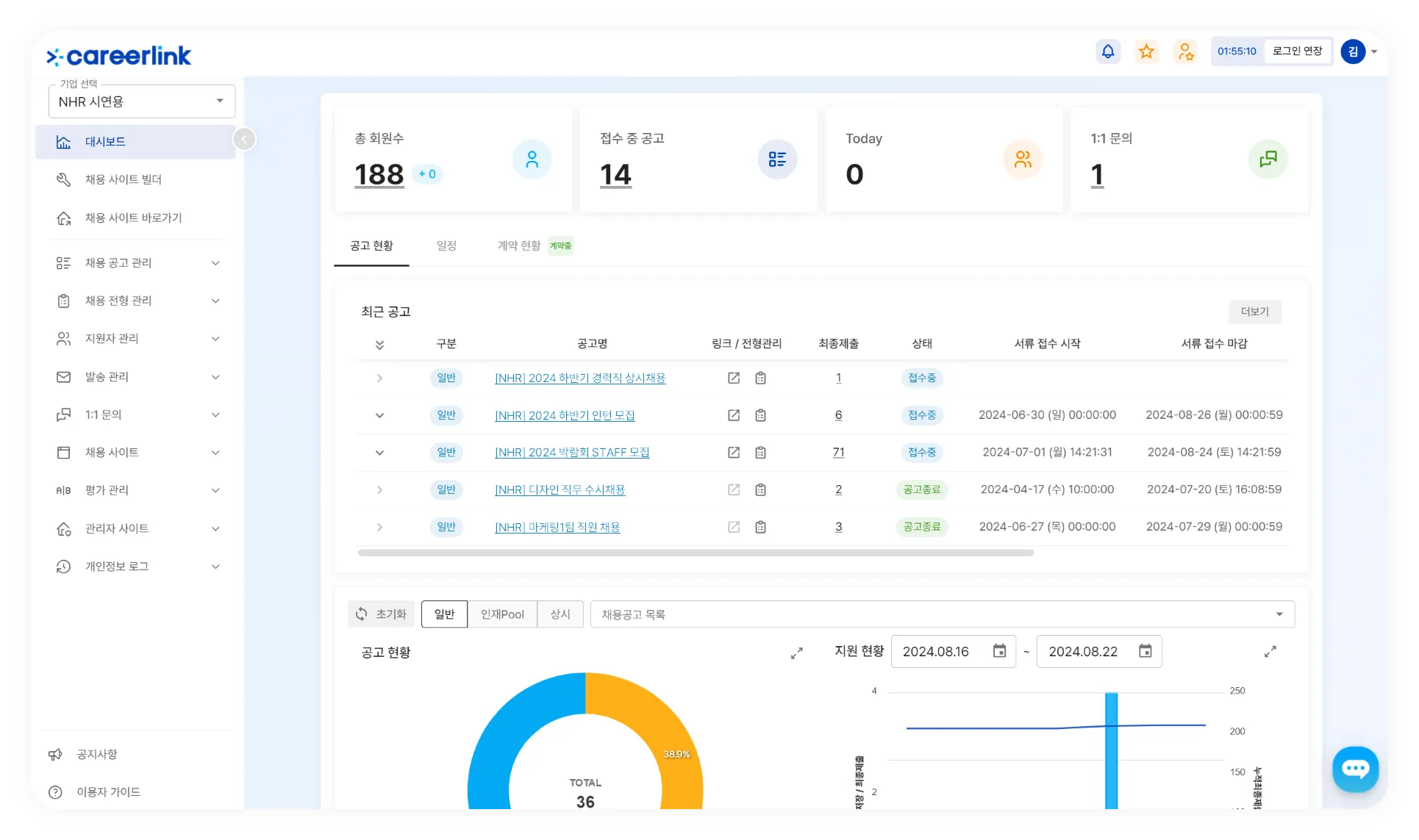The height and width of the screenshot is (840, 1419).
Task: Switch filter to 상시
Action: tap(560, 614)
